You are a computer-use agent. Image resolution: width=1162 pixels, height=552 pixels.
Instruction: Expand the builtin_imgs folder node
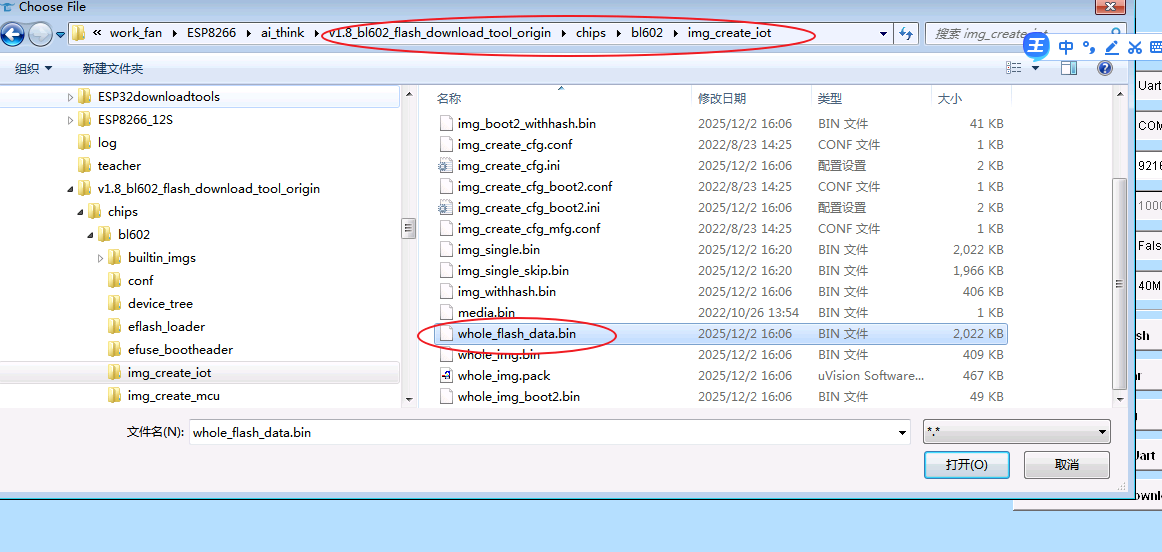[x=101, y=258]
